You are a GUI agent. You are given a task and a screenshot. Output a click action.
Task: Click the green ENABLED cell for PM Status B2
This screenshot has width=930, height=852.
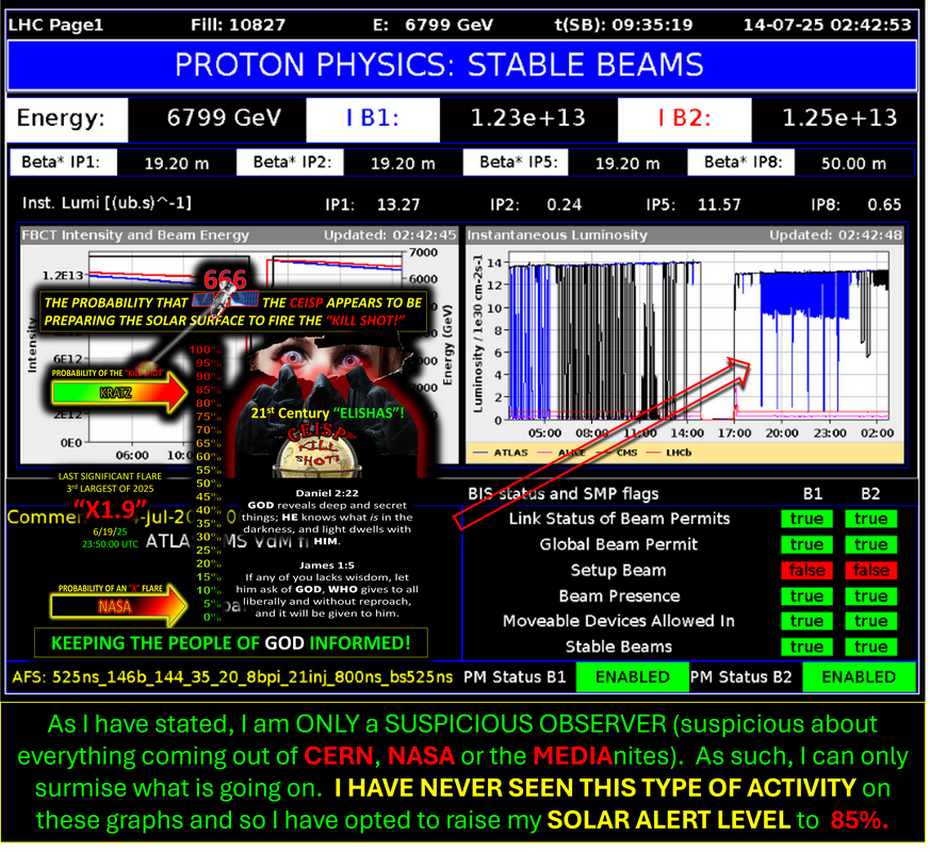[x=859, y=677]
